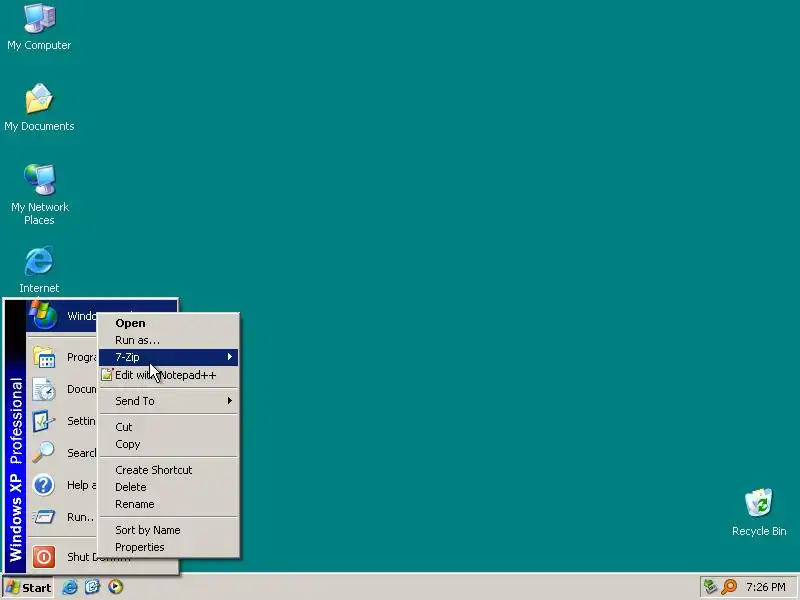Select Send To in context menu
The width and height of the screenshot is (800, 600).
click(x=168, y=401)
